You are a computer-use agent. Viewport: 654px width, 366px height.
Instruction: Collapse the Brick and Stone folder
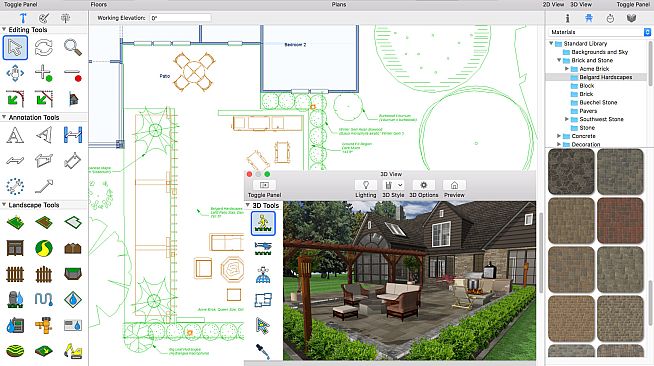559,60
